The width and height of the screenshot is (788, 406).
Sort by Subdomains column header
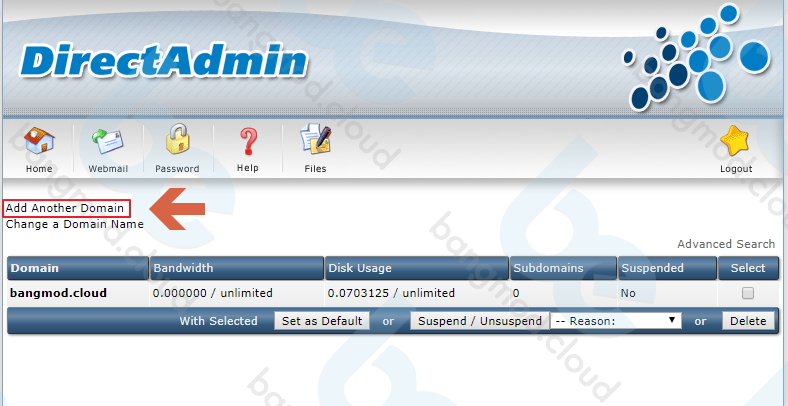pyautogui.click(x=563, y=268)
